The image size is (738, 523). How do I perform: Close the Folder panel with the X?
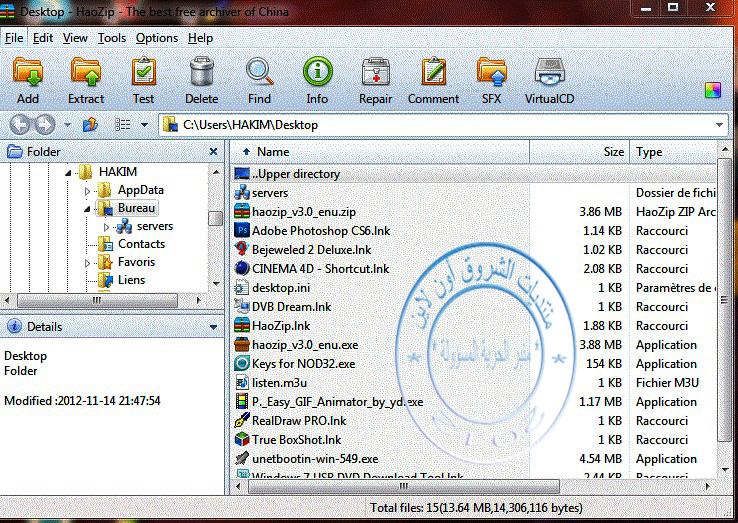(x=213, y=152)
